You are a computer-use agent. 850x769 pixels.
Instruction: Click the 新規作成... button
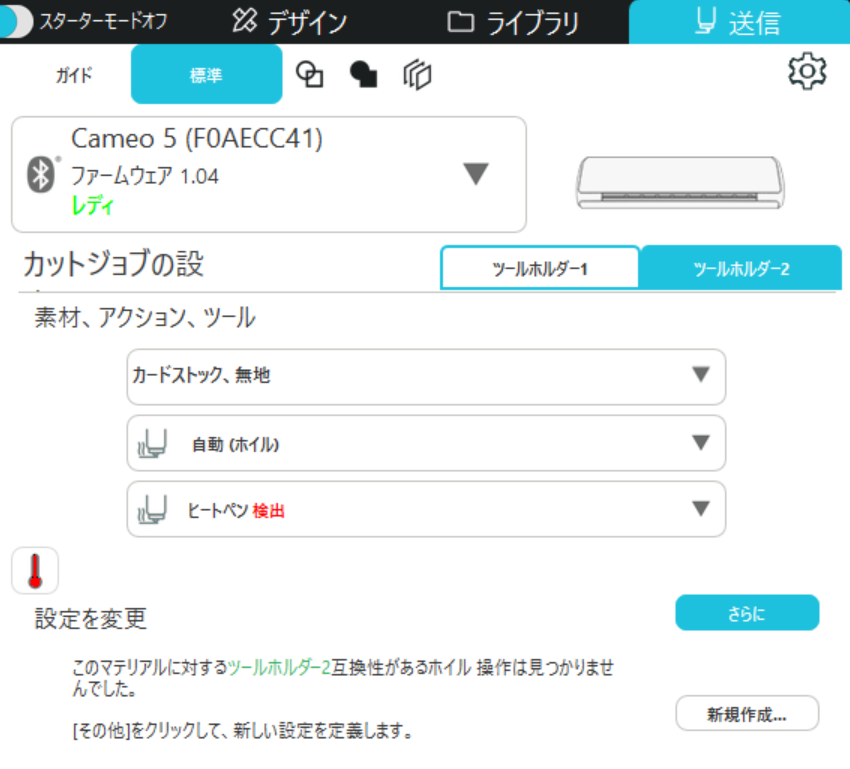click(747, 714)
